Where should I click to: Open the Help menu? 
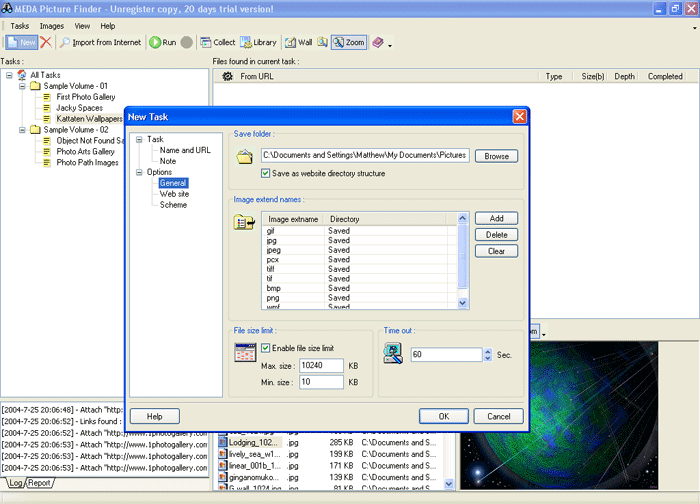108,26
